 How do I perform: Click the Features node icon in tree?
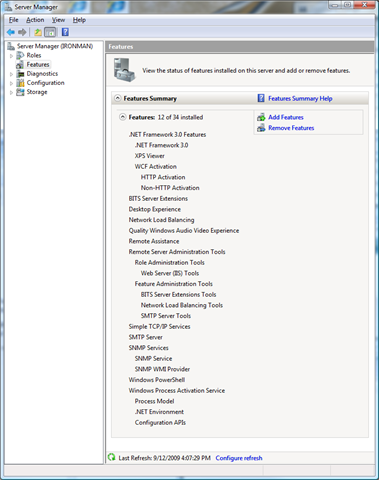pyautogui.click(x=20, y=65)
